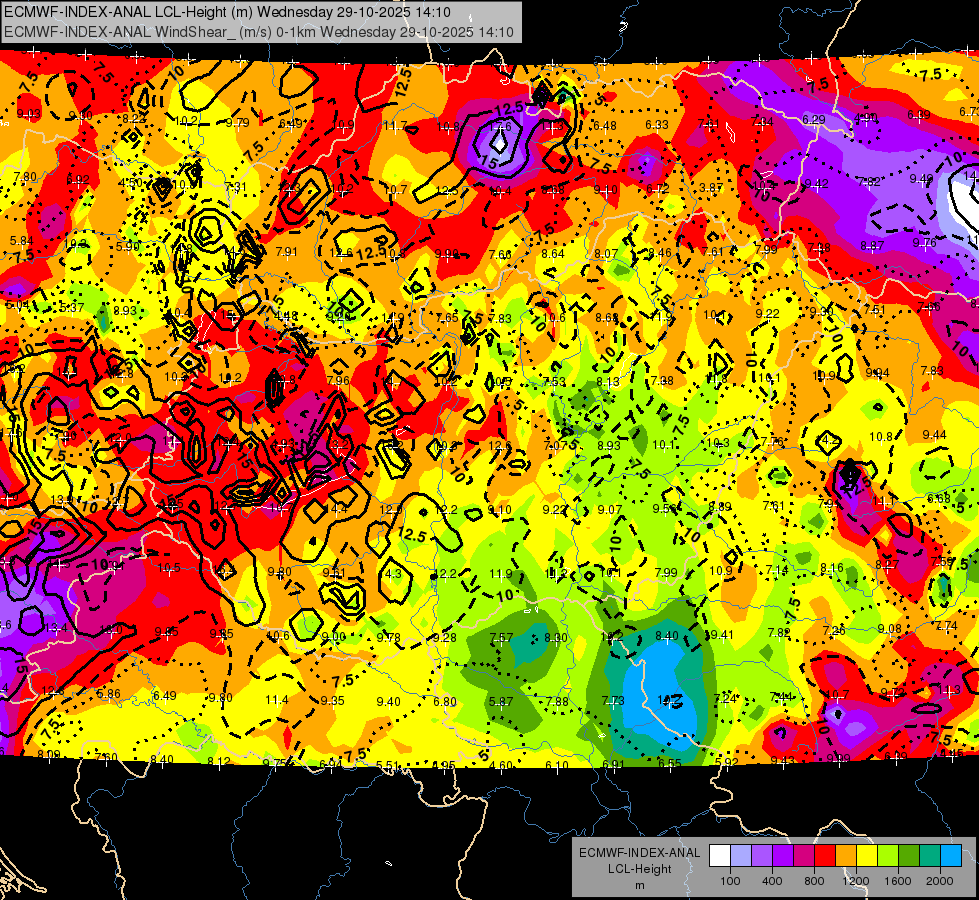979x900 pixels.
Task: Click the grid value '5.86'
Action: 109,693
